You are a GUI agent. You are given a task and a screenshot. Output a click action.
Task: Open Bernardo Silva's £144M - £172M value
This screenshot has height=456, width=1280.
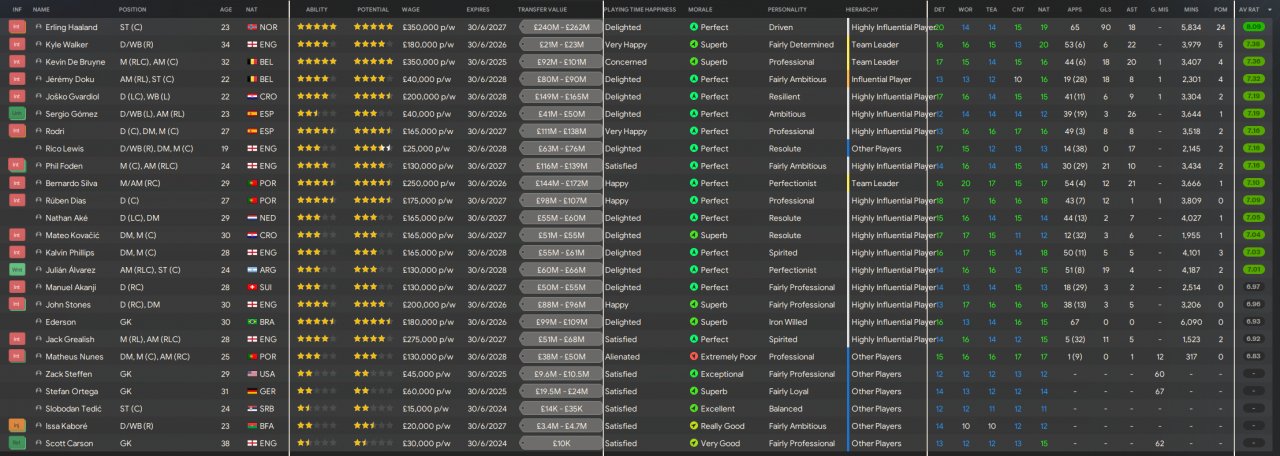tap(561, 183)
